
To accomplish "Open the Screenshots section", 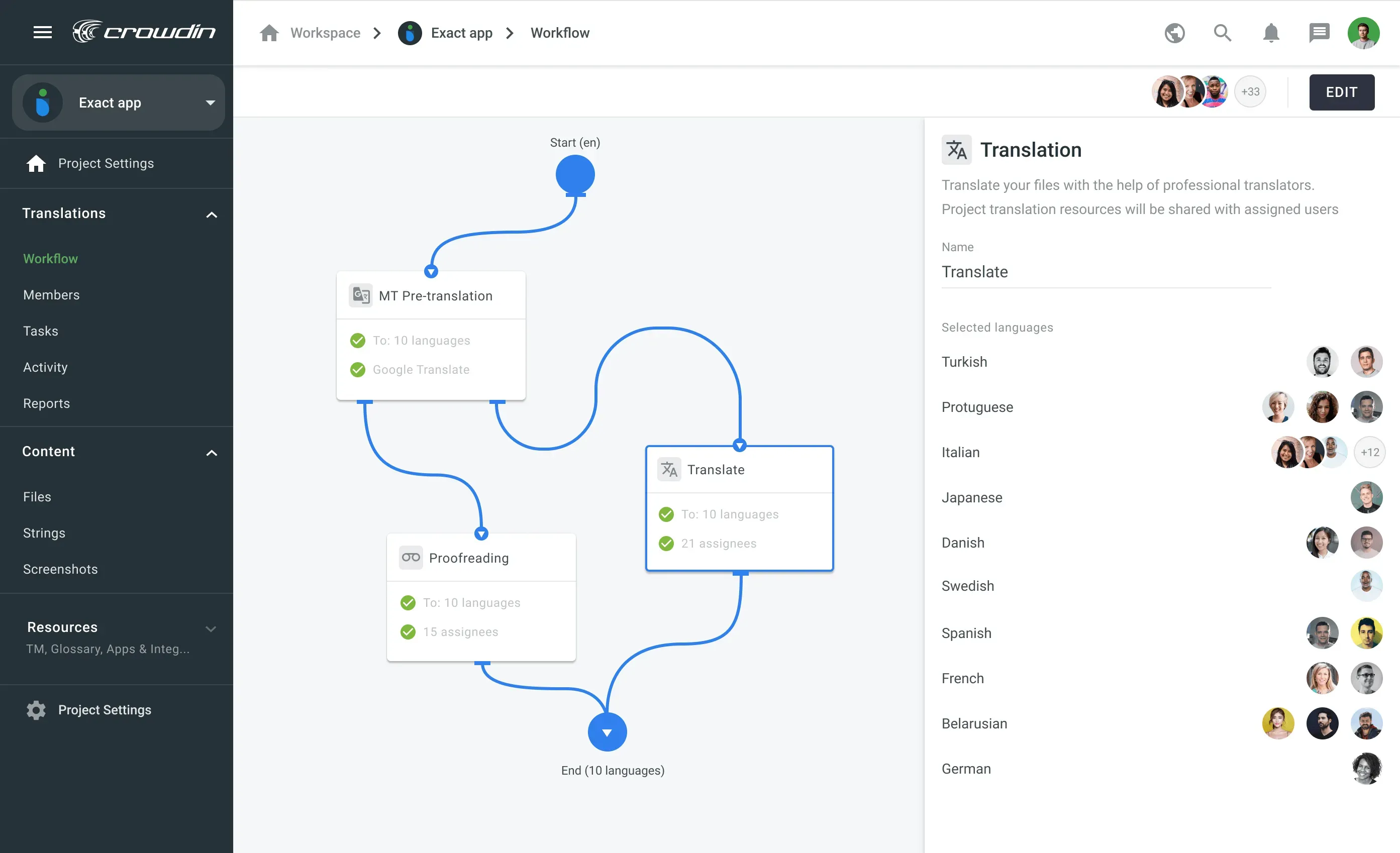I will 60,569.
